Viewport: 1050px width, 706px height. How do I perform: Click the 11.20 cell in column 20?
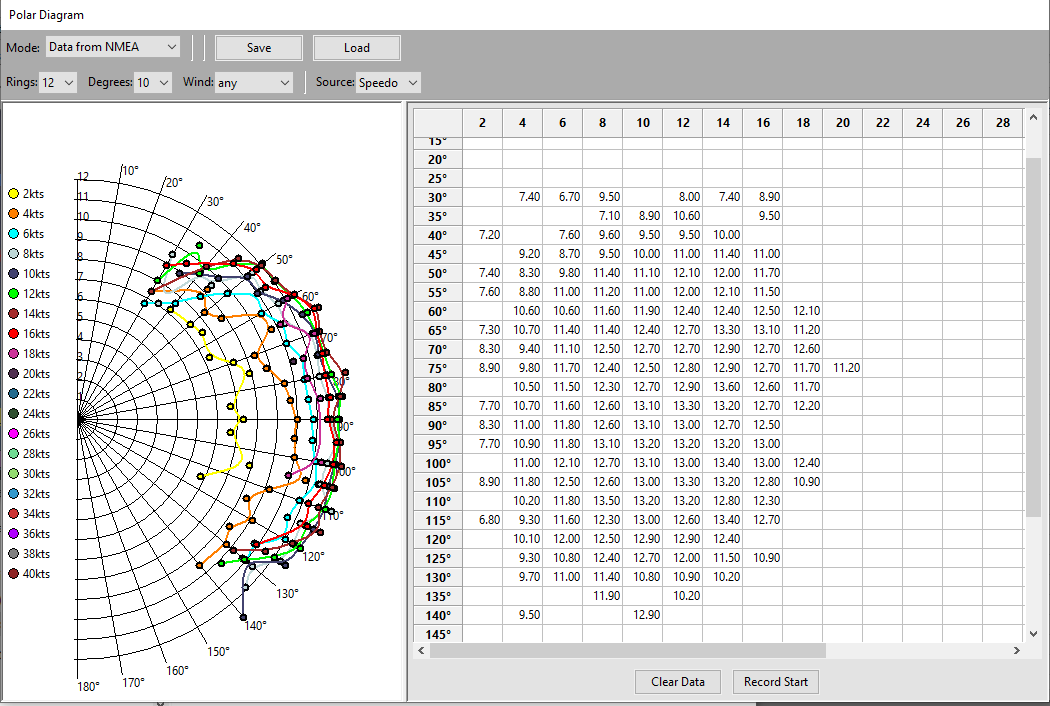pos(843,368)
